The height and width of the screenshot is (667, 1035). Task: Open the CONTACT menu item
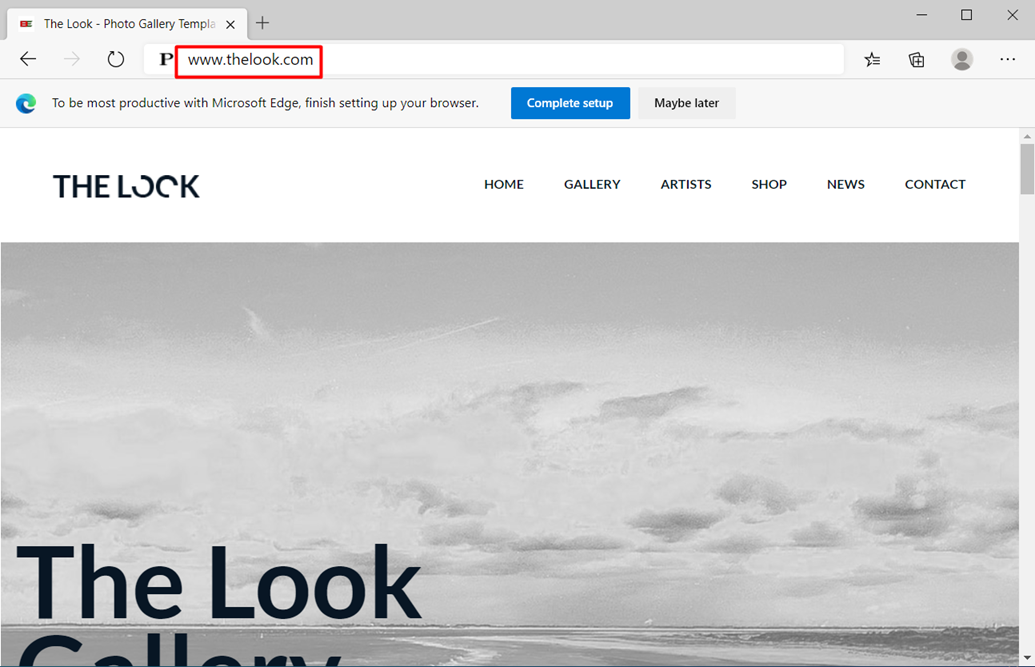pyautogui.click(x=935, y=184)
